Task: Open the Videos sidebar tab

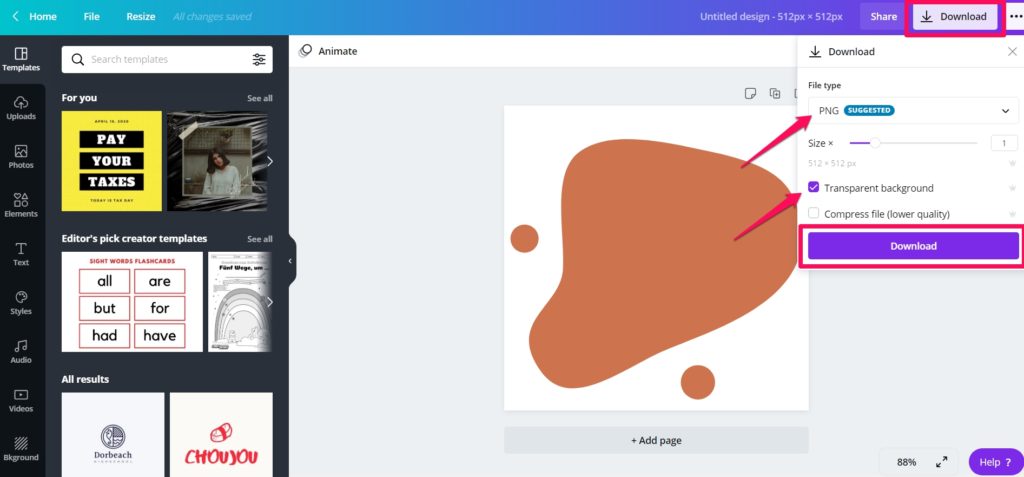Action: pyautogui.click(x=21, y=401)
